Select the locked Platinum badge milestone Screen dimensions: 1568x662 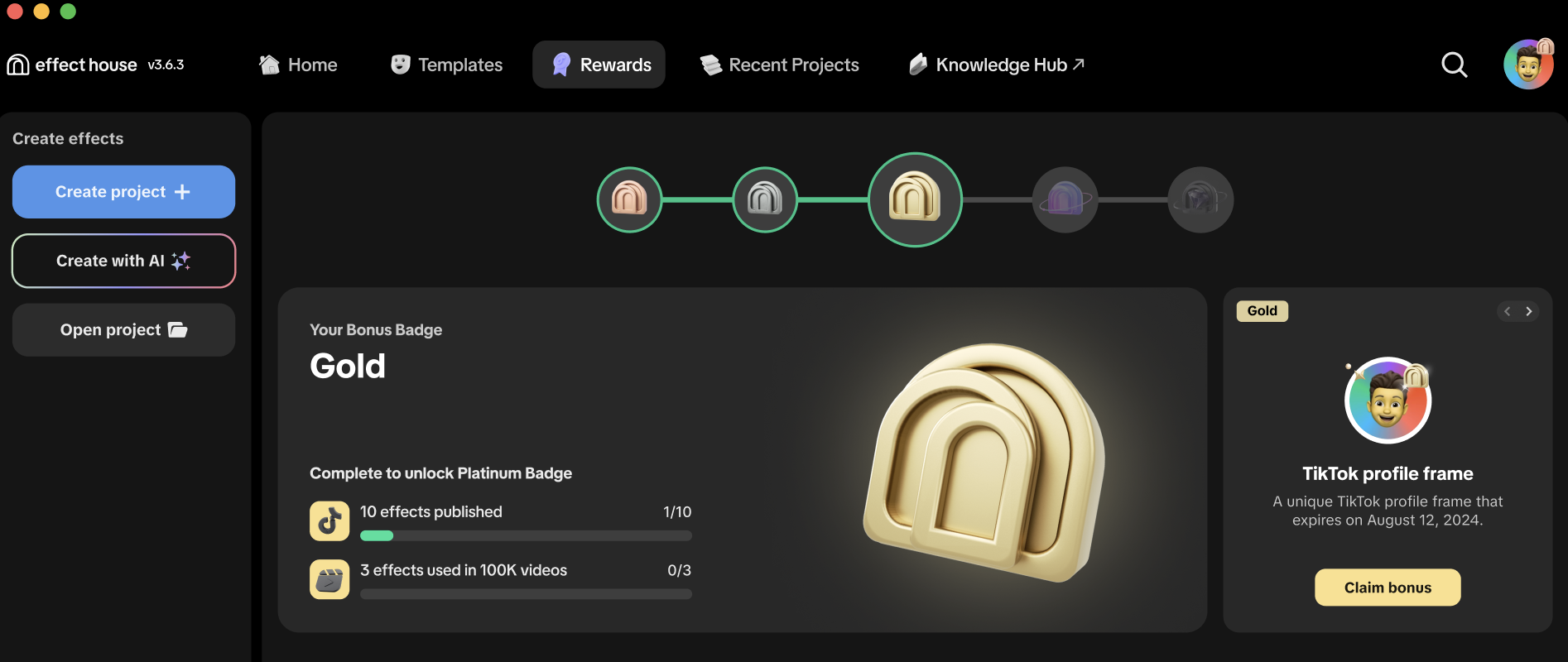[x=1065, y=199]
